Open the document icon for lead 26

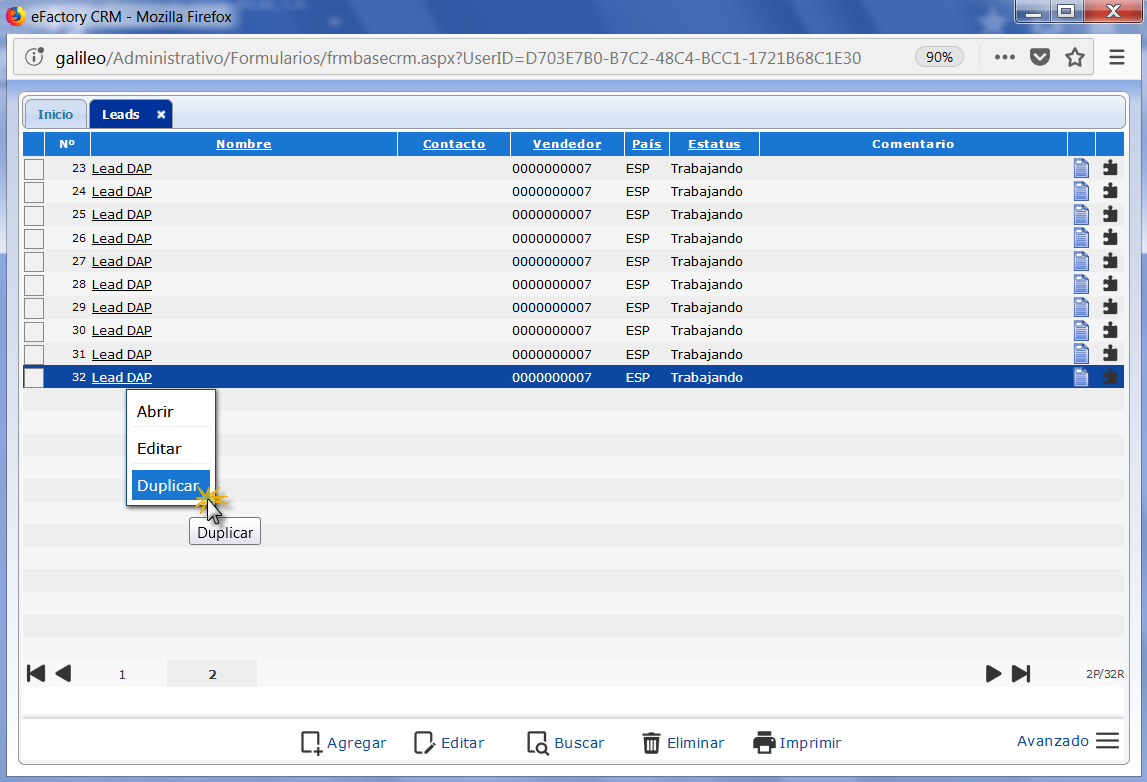click(x=1081, y=238)
